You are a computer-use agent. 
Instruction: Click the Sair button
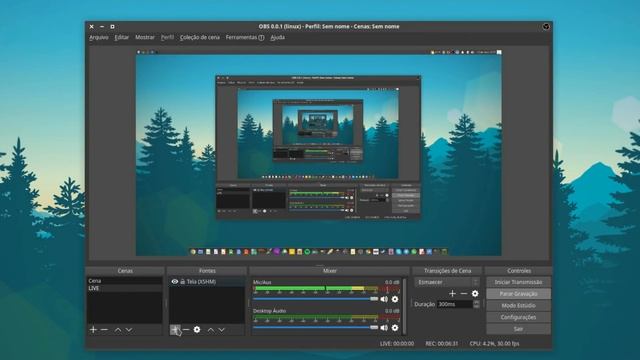click(x=518, y=329)
